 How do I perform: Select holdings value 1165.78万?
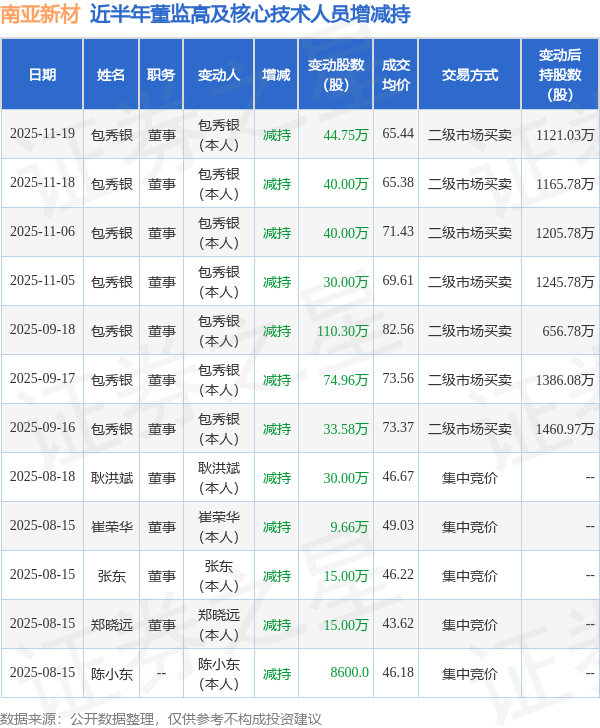pyautogui.click(x=565, y=184)
